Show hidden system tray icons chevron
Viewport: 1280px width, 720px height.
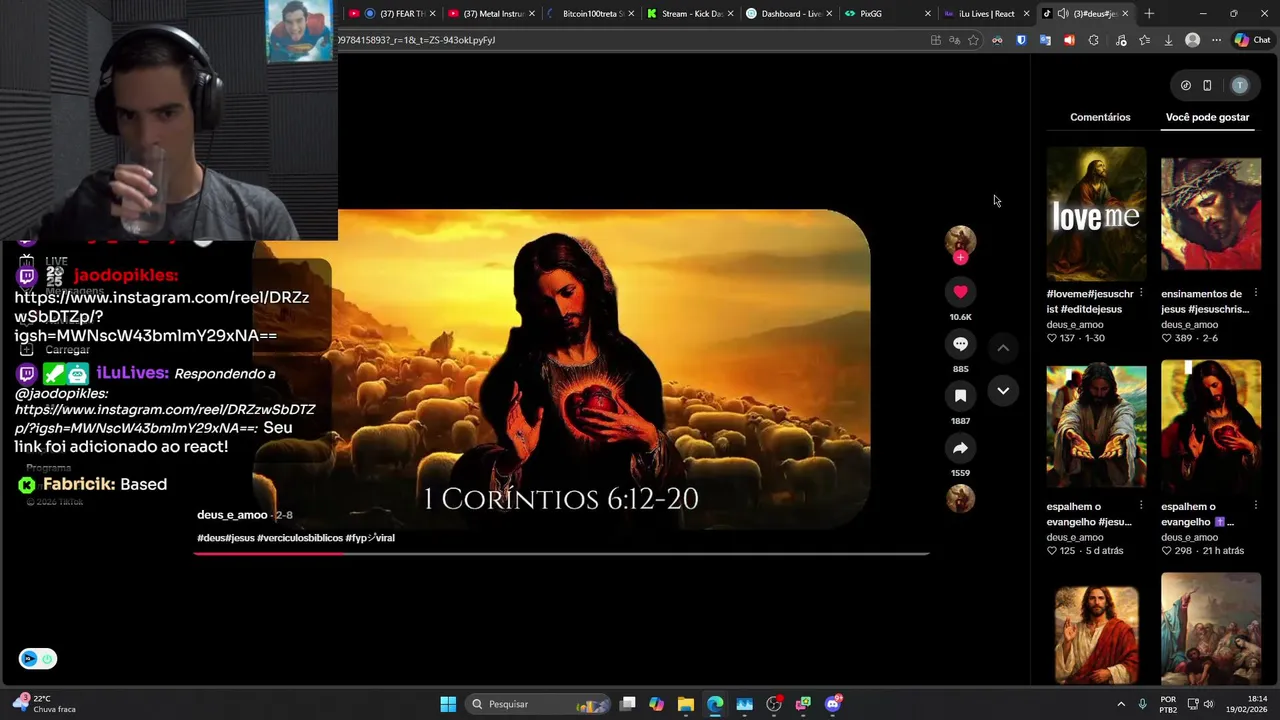1121,704
